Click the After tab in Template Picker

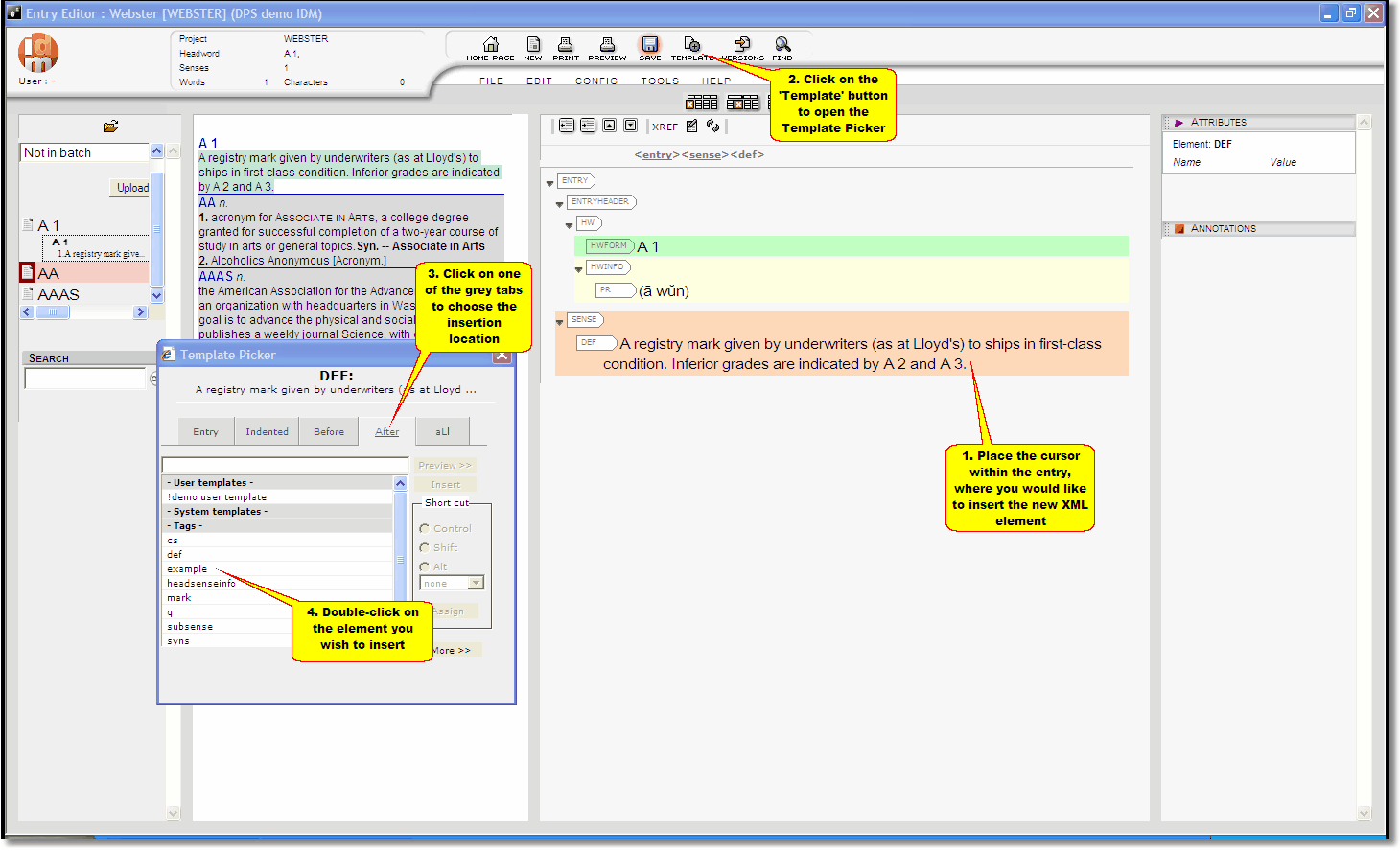pyautogui.click(x=386, y=431)
